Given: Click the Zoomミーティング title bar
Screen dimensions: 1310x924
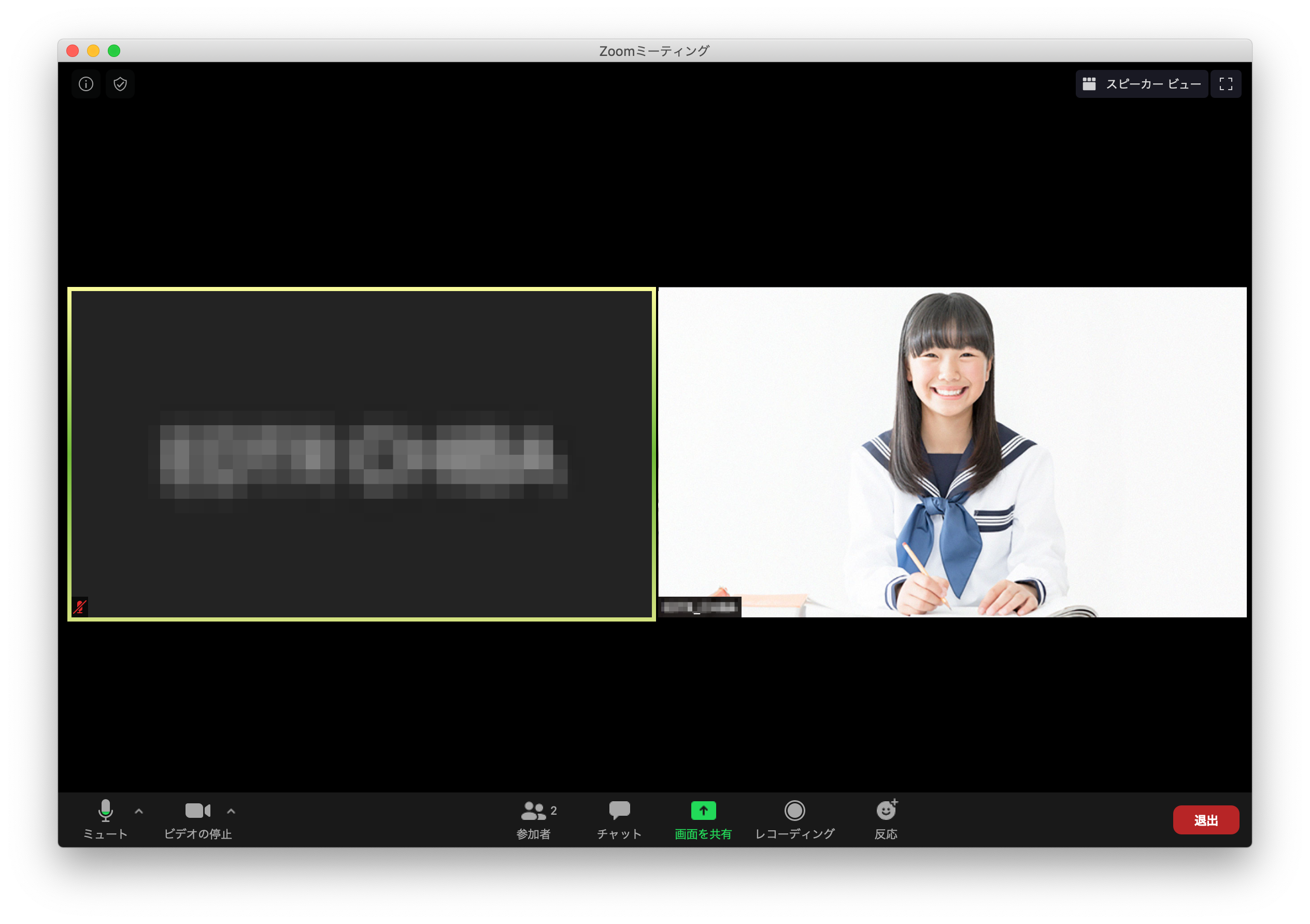Looking at the screenshot, I should click(654, 50).
